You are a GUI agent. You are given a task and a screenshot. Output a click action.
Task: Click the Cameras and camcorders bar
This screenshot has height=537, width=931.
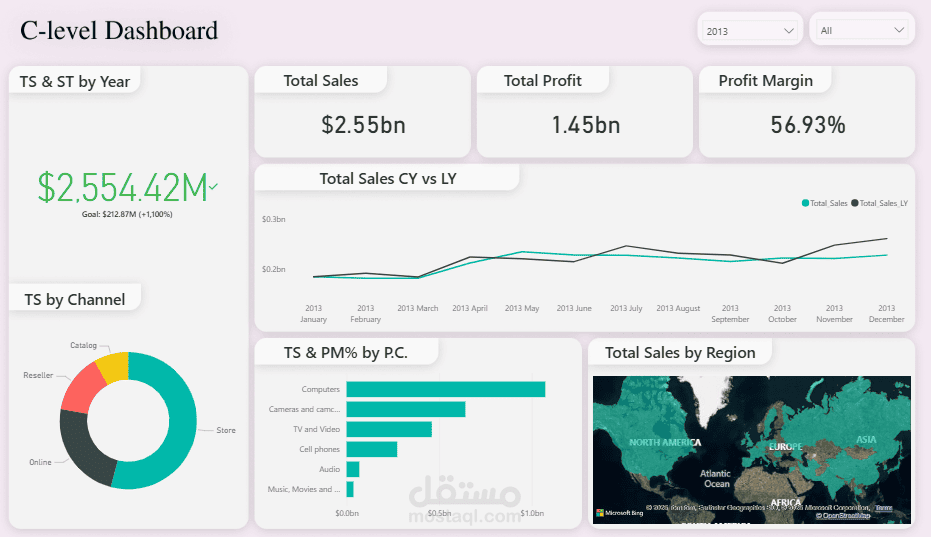click(x=406, y=409)
